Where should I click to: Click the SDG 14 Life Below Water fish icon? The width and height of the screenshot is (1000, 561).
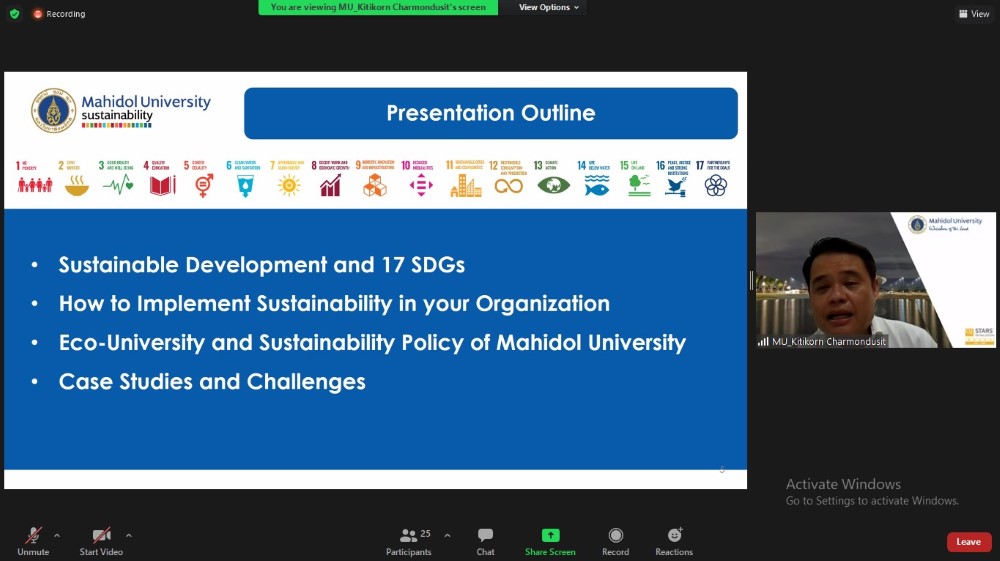coord(597,186)
